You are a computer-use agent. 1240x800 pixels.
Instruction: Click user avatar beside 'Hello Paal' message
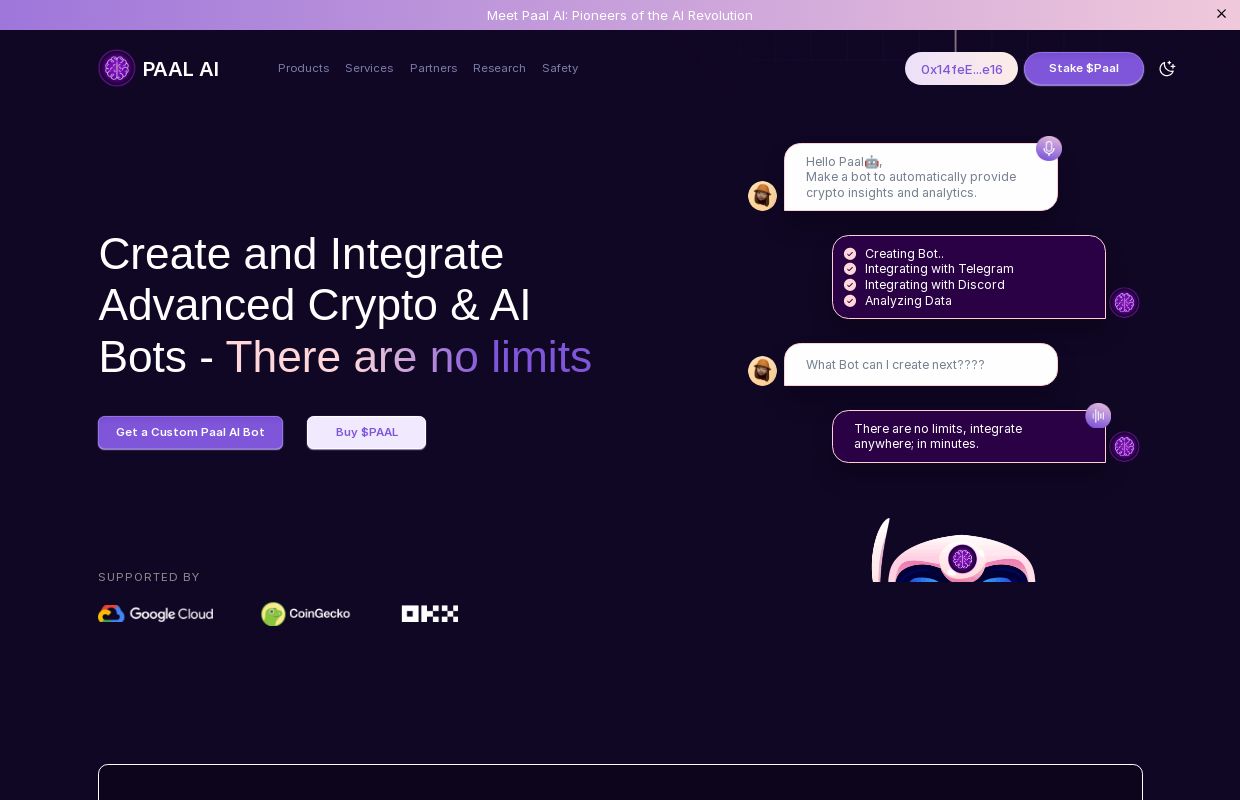(762, 196)
